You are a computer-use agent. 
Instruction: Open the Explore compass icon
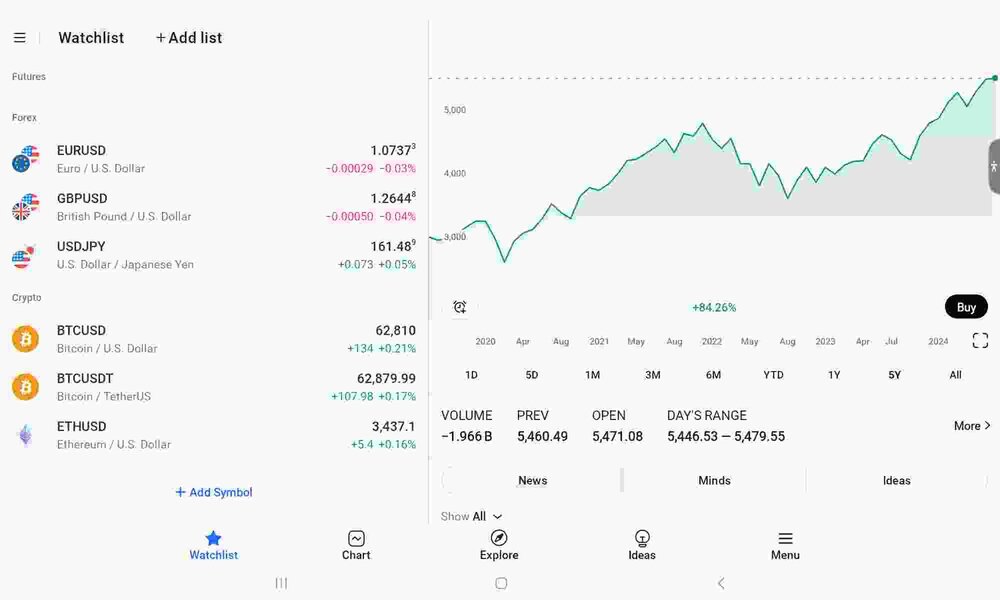click(x=499, y=538)
